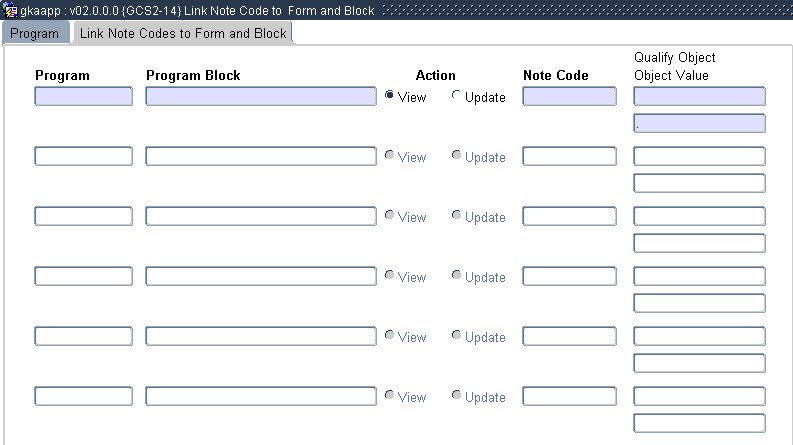Click fifth row Qualify Object field
Image resolution: width=793 pixels, height=445 pixels.
(699, 337)
